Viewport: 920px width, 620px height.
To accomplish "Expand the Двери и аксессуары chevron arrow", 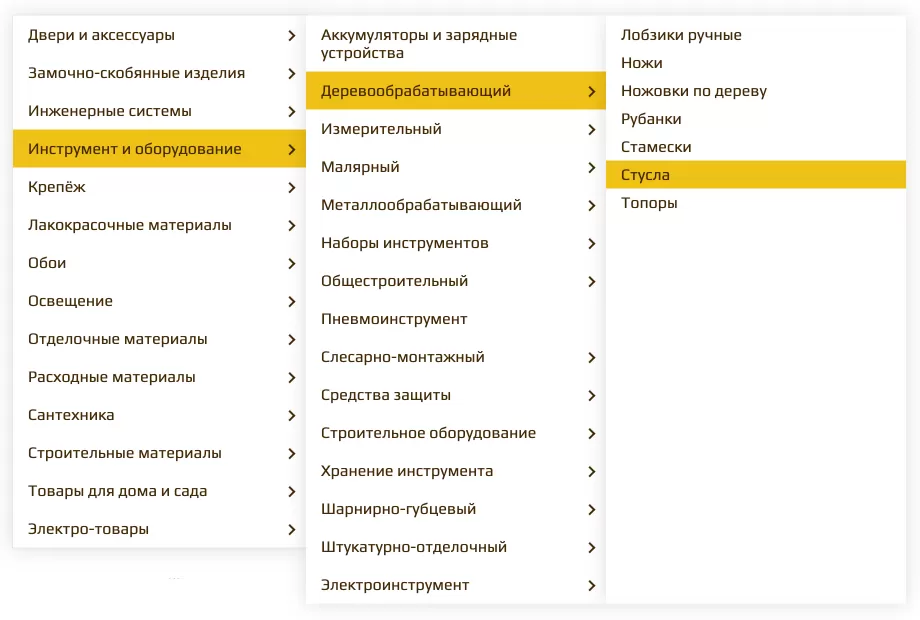I will click(x=291, y=35).
